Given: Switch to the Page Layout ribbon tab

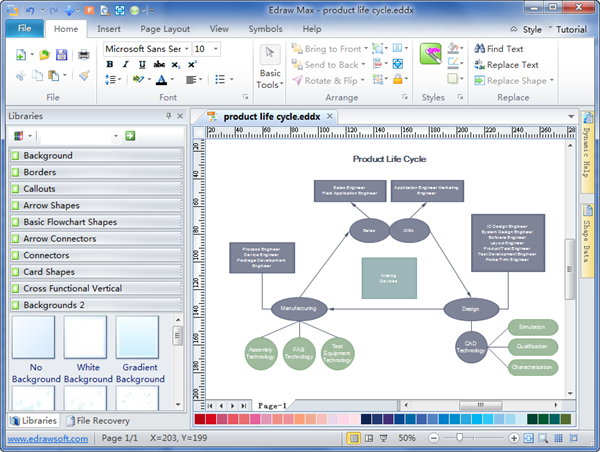Looking at the screenshot, I should [x=165, y=29].
